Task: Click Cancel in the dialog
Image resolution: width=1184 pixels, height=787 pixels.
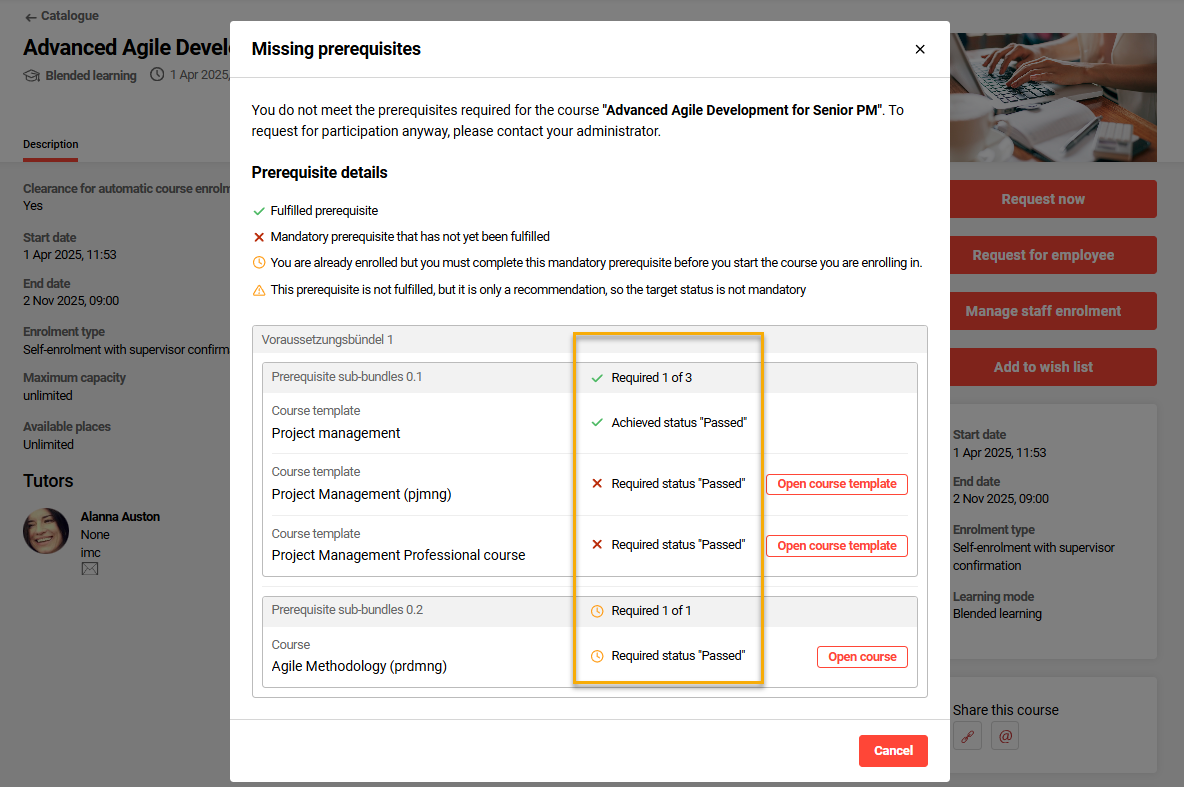Action: (893, 750)
